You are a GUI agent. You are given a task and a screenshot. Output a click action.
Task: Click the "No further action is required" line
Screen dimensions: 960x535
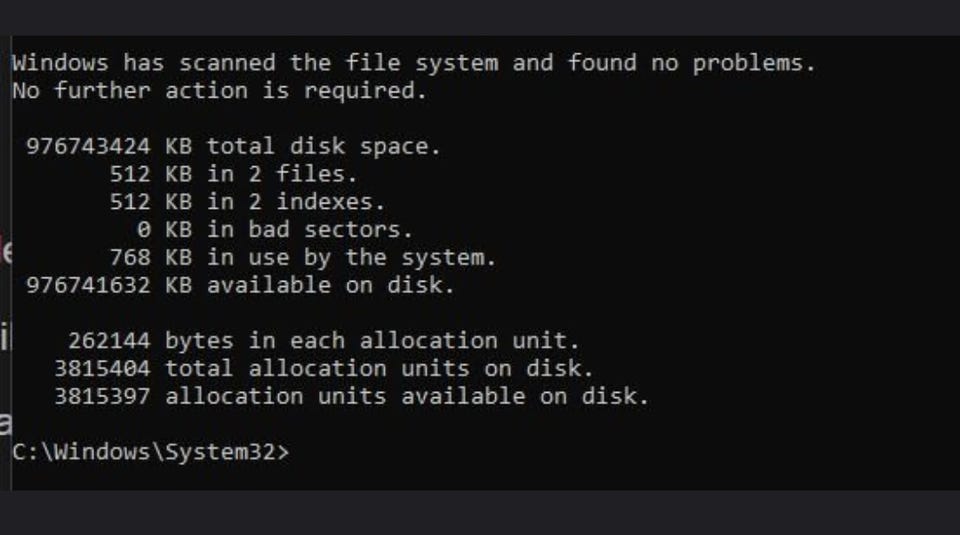(x=219, y=91)
